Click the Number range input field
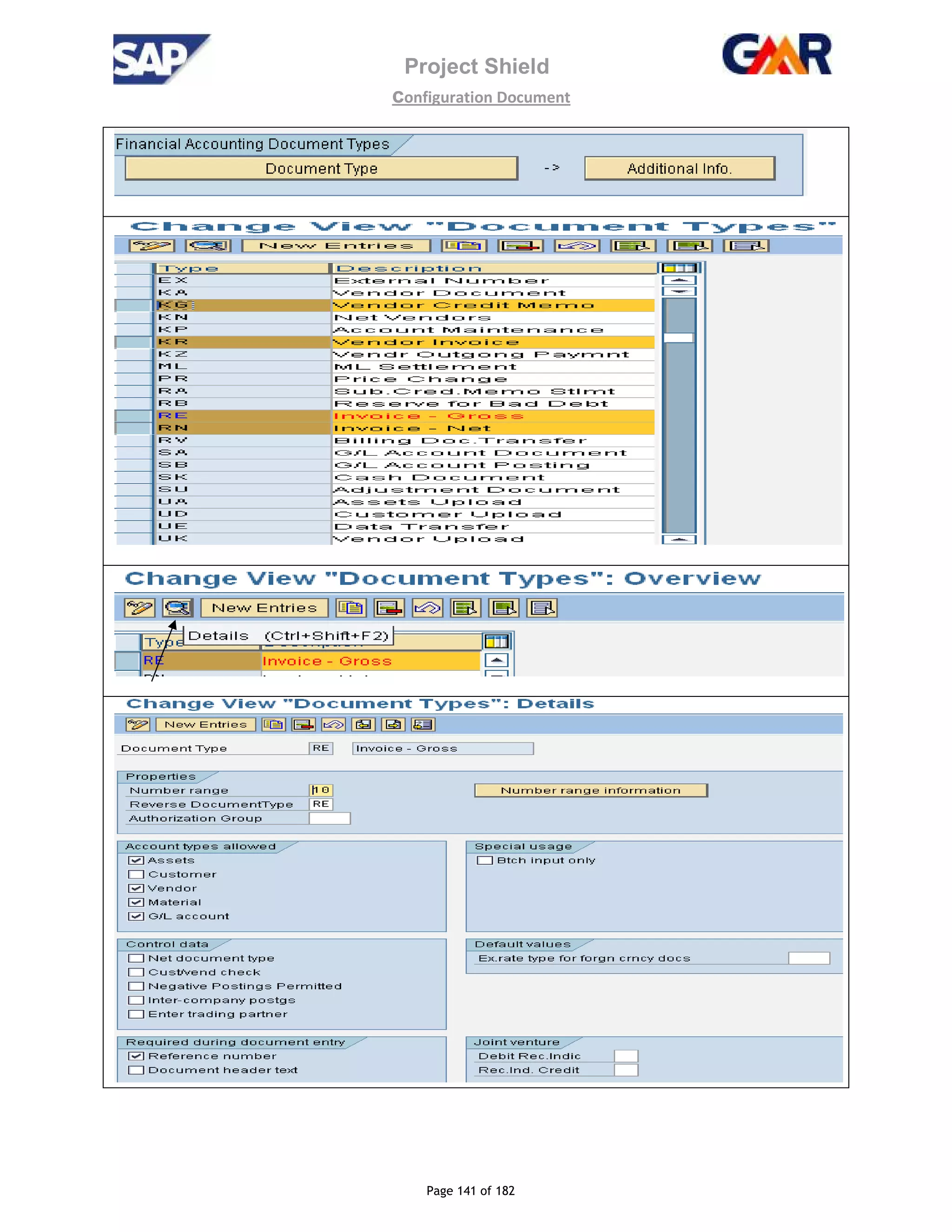Image resolution: width=952 pixels, height=1232 pixels. (321, 790)
